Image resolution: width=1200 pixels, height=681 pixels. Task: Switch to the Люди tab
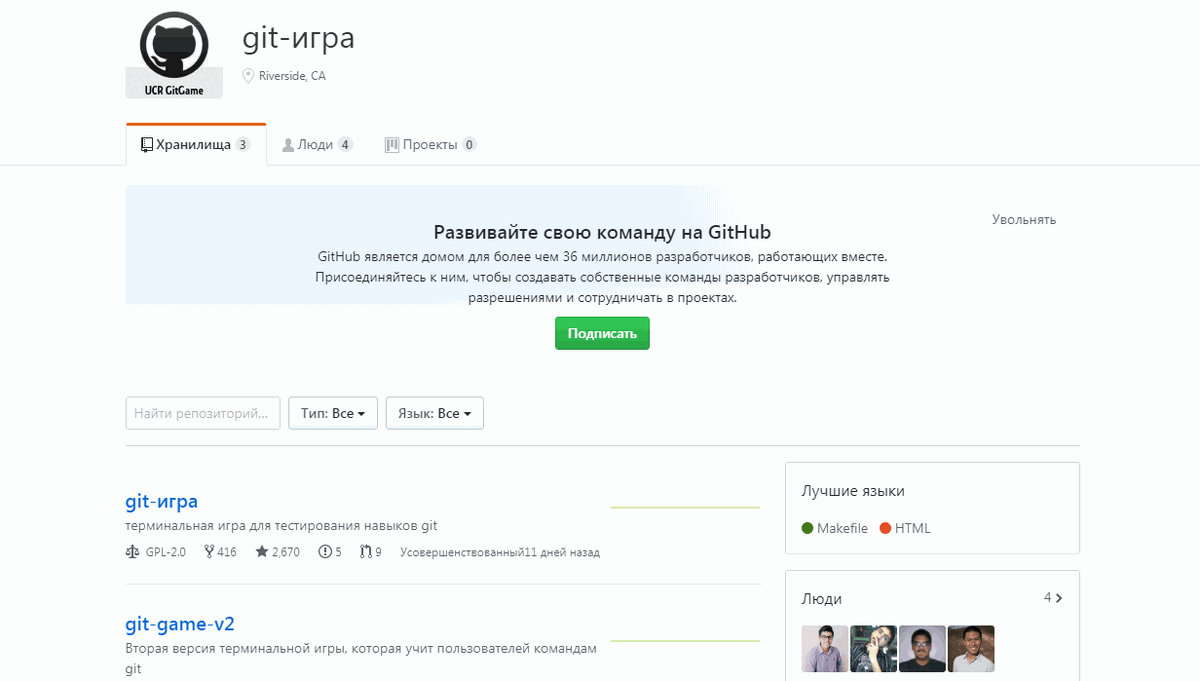point(317,145)
